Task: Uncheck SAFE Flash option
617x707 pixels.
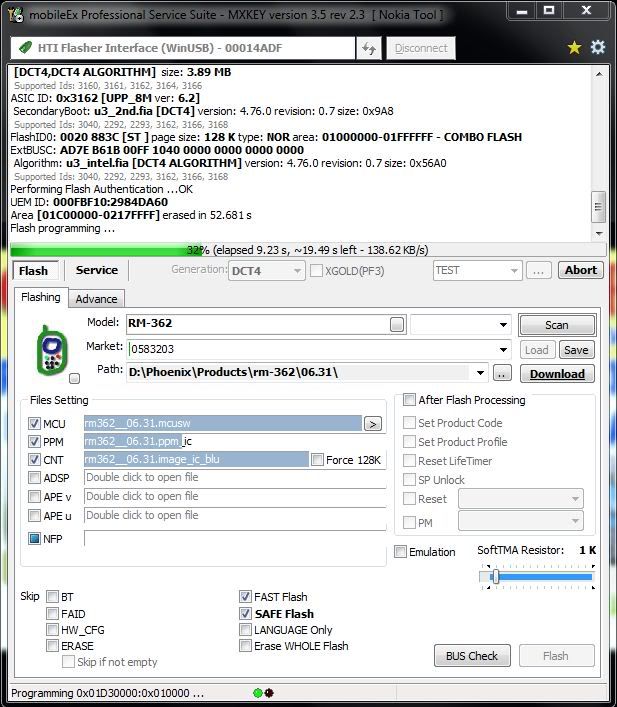Action: pyautogui.click(x=245, y=613)
